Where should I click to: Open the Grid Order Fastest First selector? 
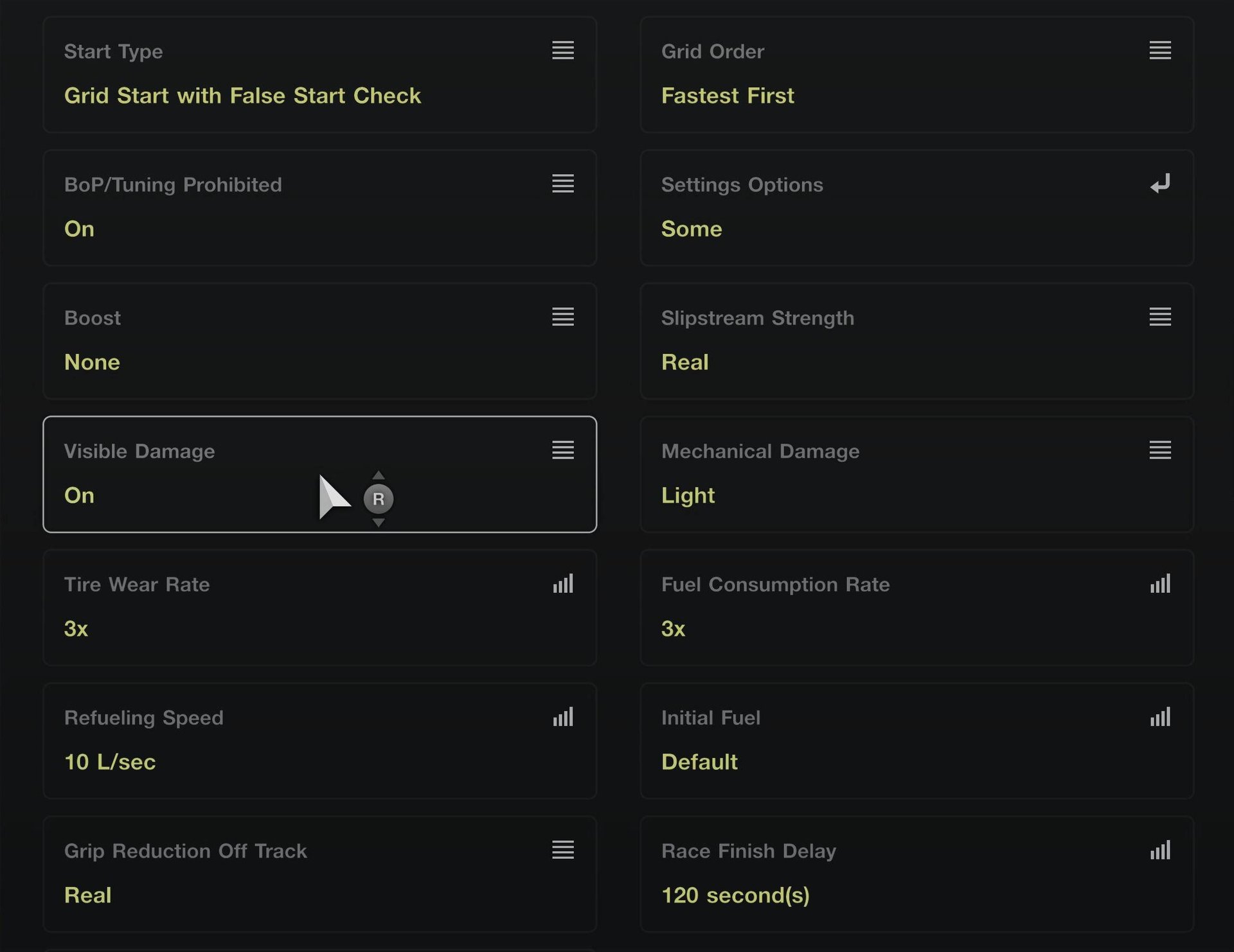point(728,96)
